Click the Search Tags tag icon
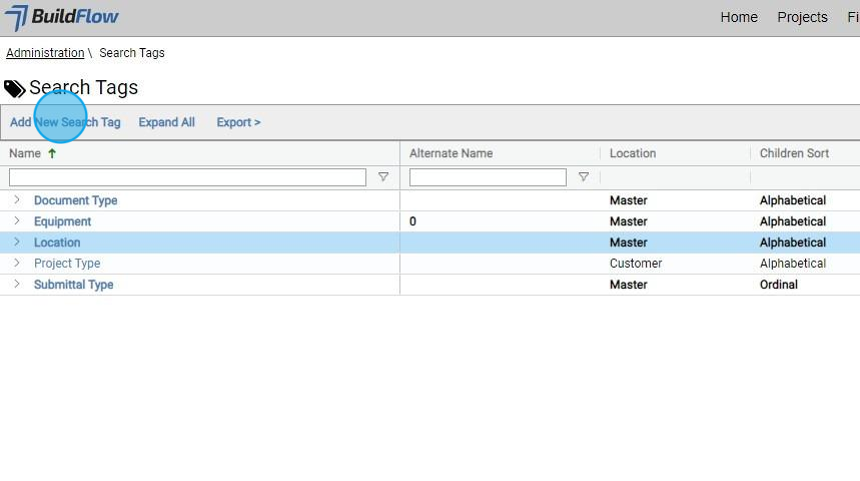 click(x=15, y=89)
